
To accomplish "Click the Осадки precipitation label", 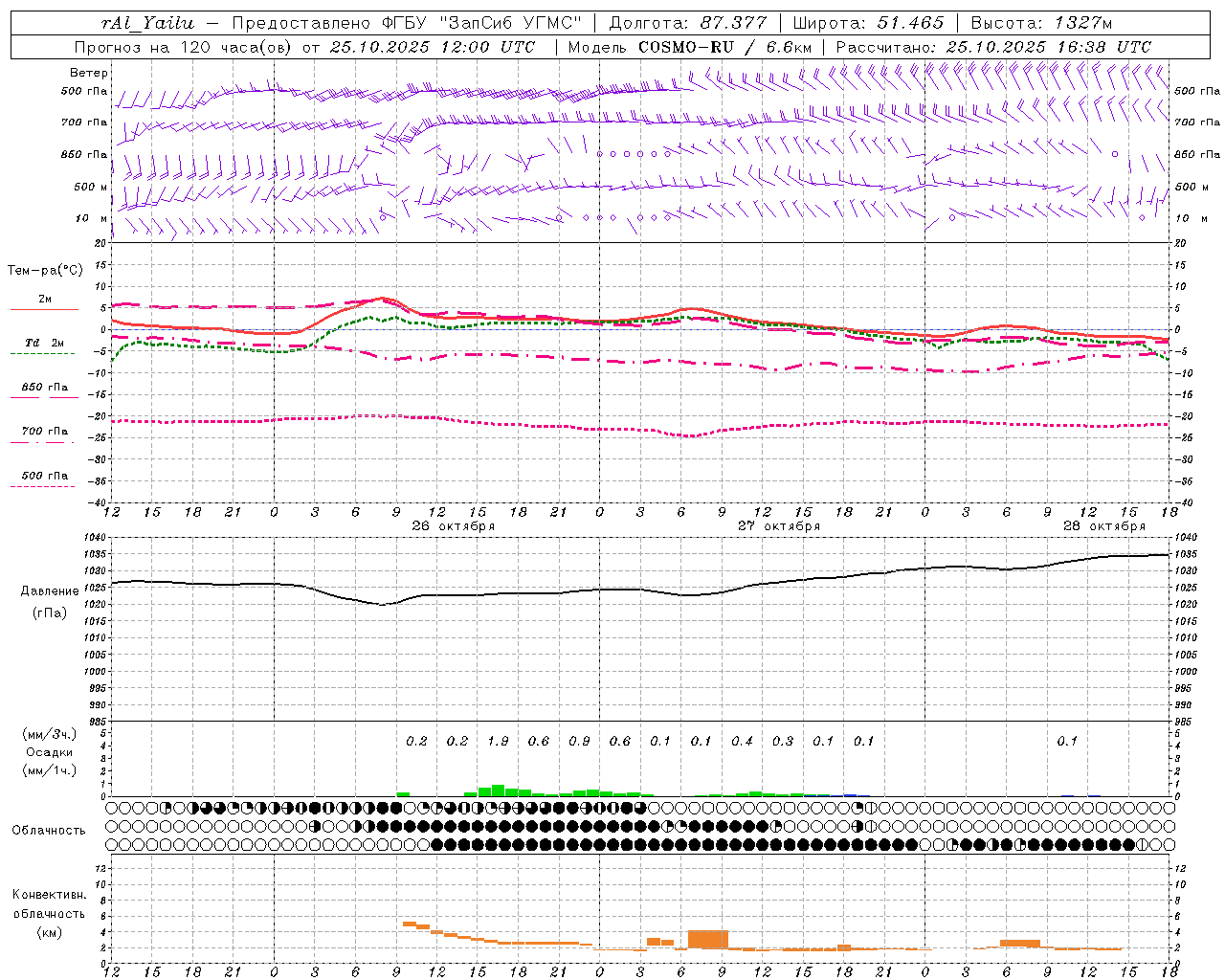I will pos(50,752).
